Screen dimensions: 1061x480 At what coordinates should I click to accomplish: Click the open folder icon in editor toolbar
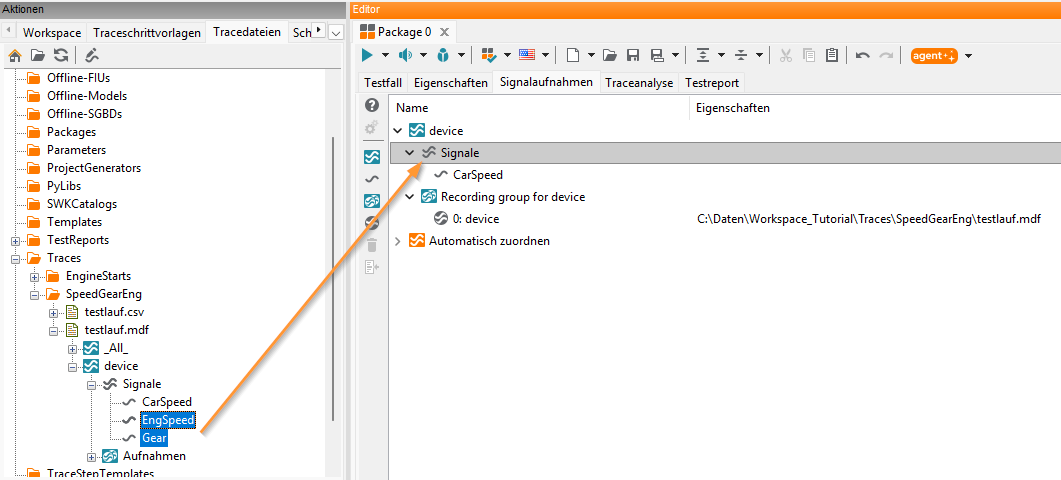tap(610, 56)
